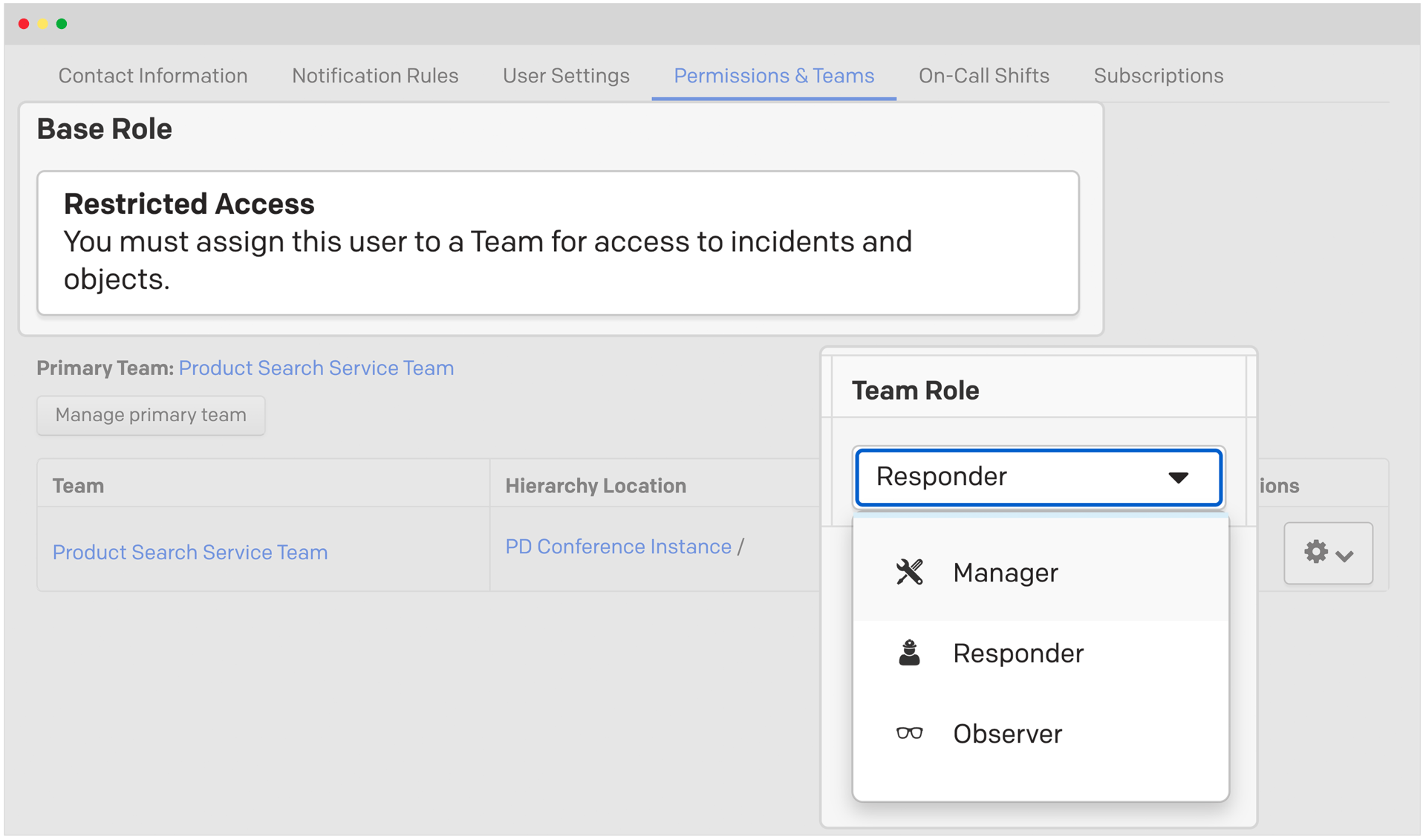Viewport: 1426px width, 840px height.
Task: Follow the PD Conference Instance hierarchy link
Action: (x=619, y=546)
